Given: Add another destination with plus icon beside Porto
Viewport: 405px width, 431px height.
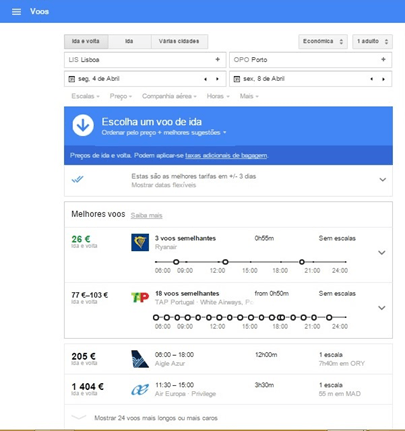Looking at the screenshot, I should pyautogui.click(x=383, y=59).
